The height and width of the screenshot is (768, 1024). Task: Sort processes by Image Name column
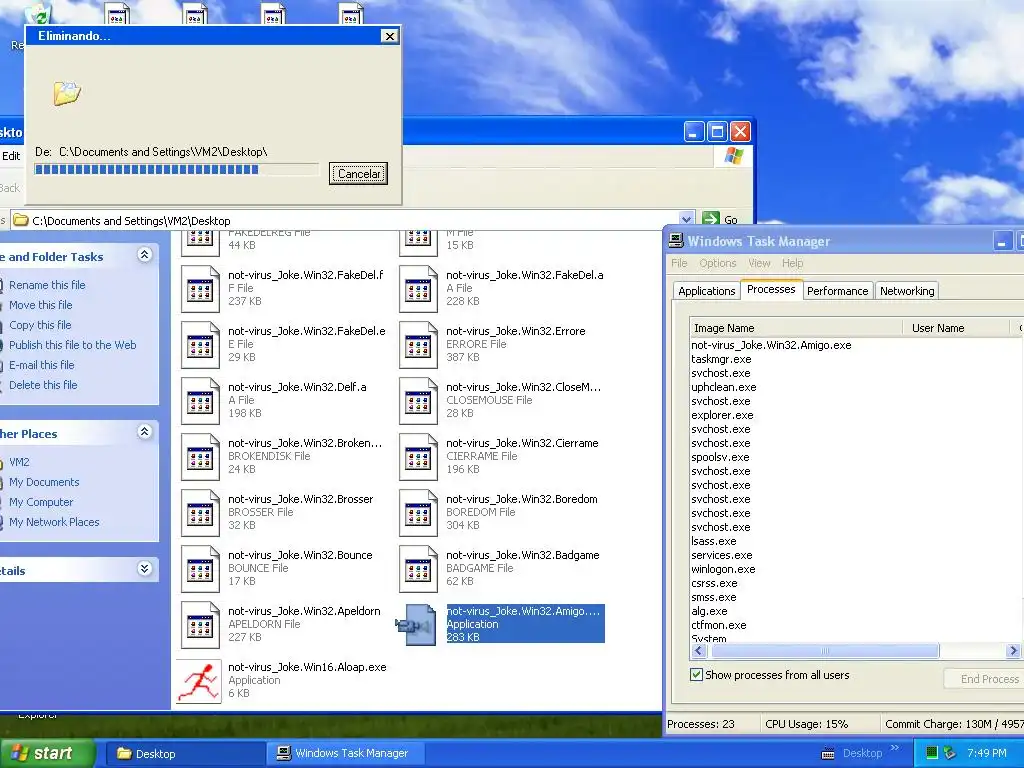[796, 328]
